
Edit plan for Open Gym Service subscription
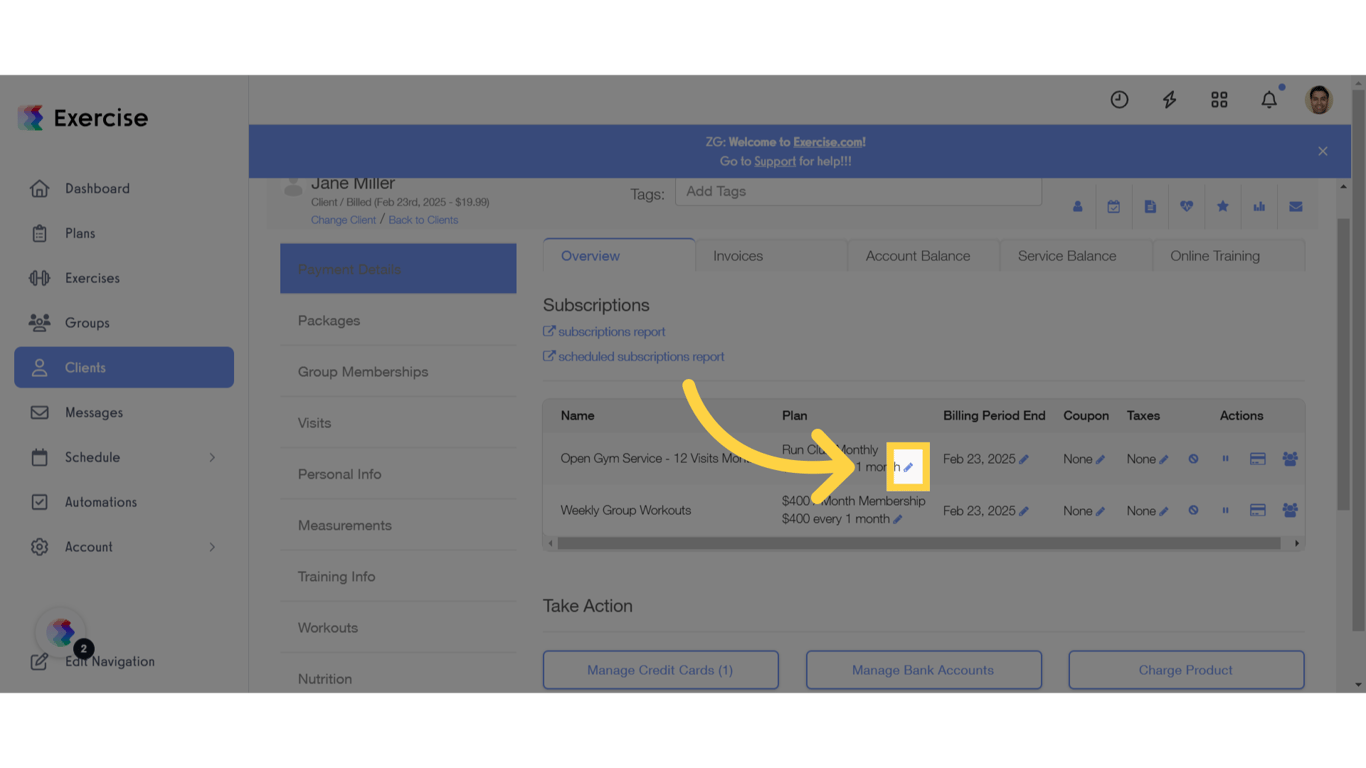908,467
